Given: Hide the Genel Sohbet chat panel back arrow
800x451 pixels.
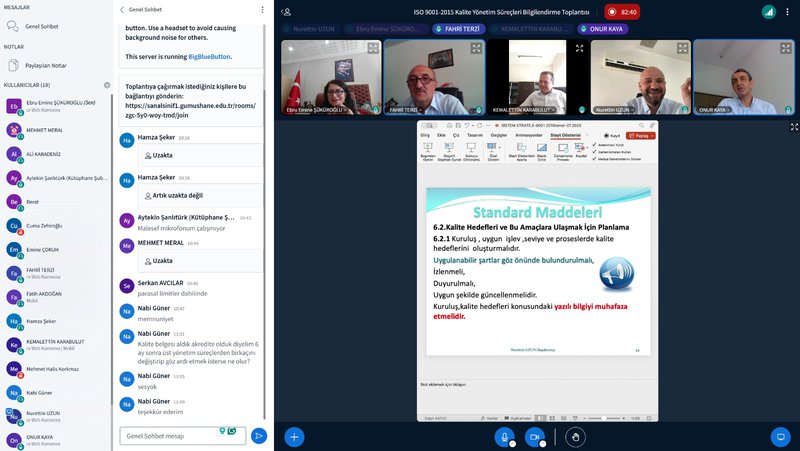Looking at the screenshot, I should point(122,10).
